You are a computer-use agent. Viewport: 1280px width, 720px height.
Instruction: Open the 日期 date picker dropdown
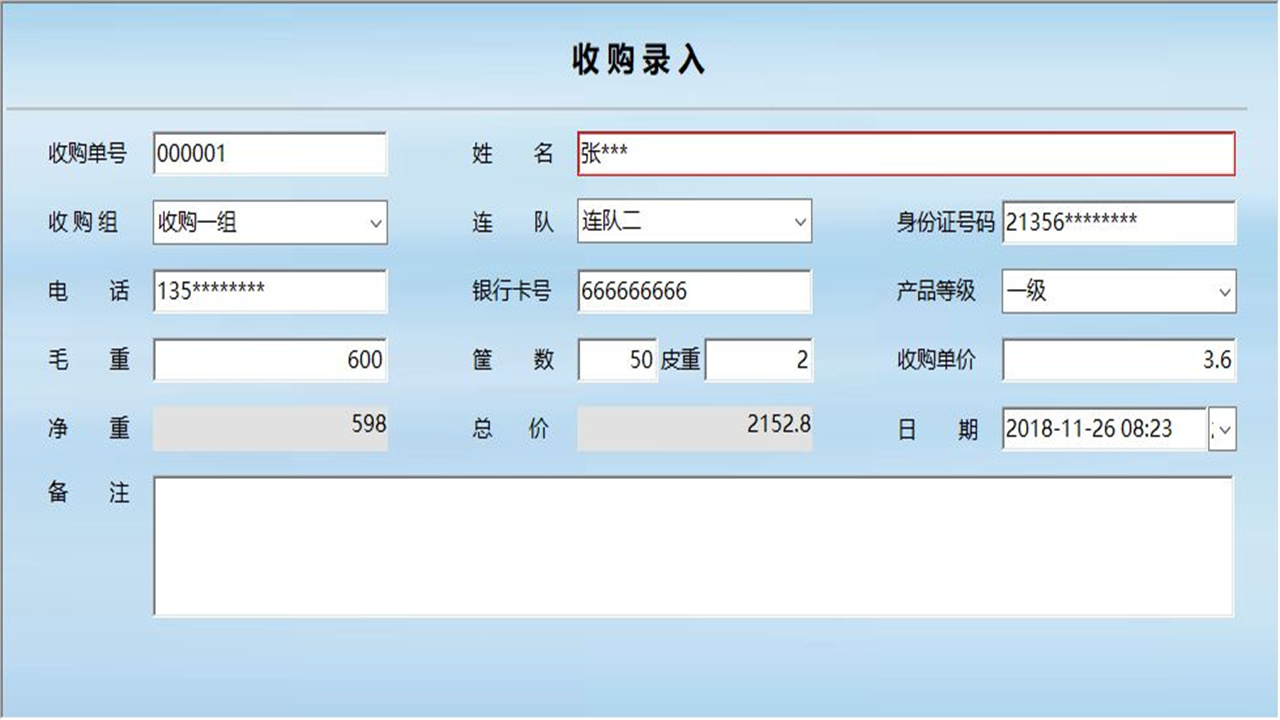[1222, 429]
